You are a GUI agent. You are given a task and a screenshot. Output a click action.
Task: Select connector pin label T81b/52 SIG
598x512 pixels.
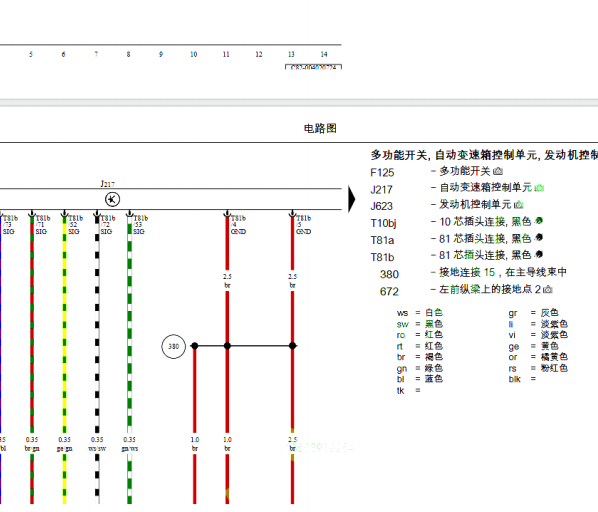(x=75, y=225)
